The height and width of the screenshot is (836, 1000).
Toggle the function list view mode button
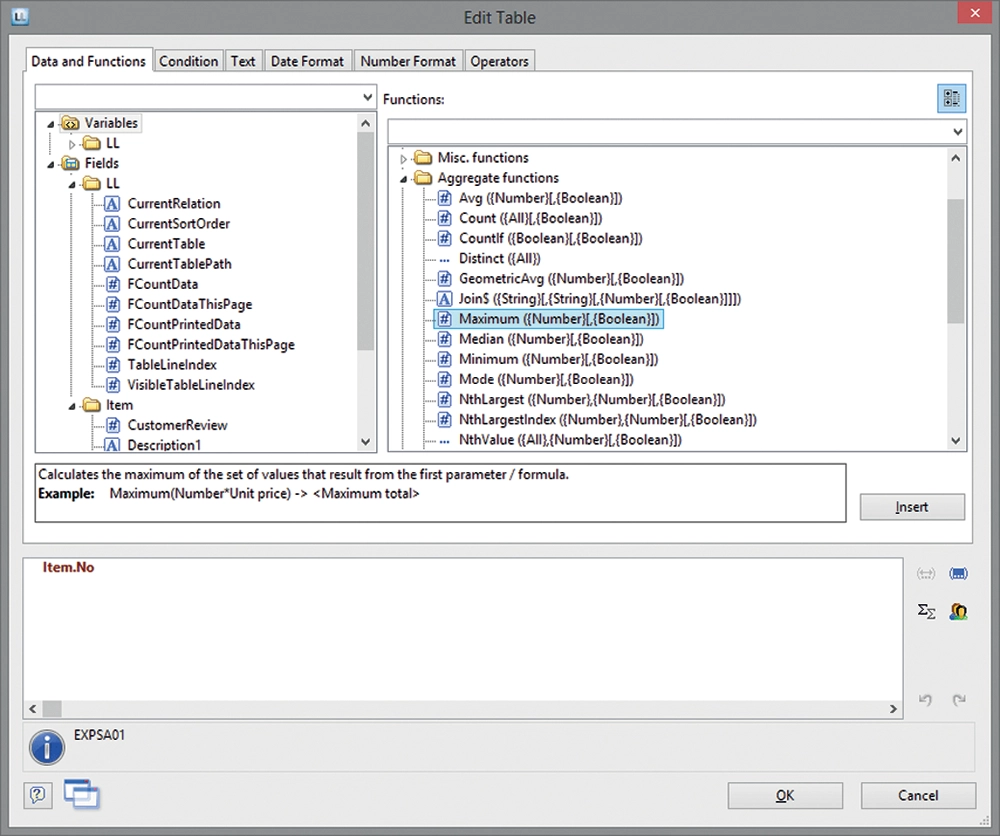click(951, 98)
